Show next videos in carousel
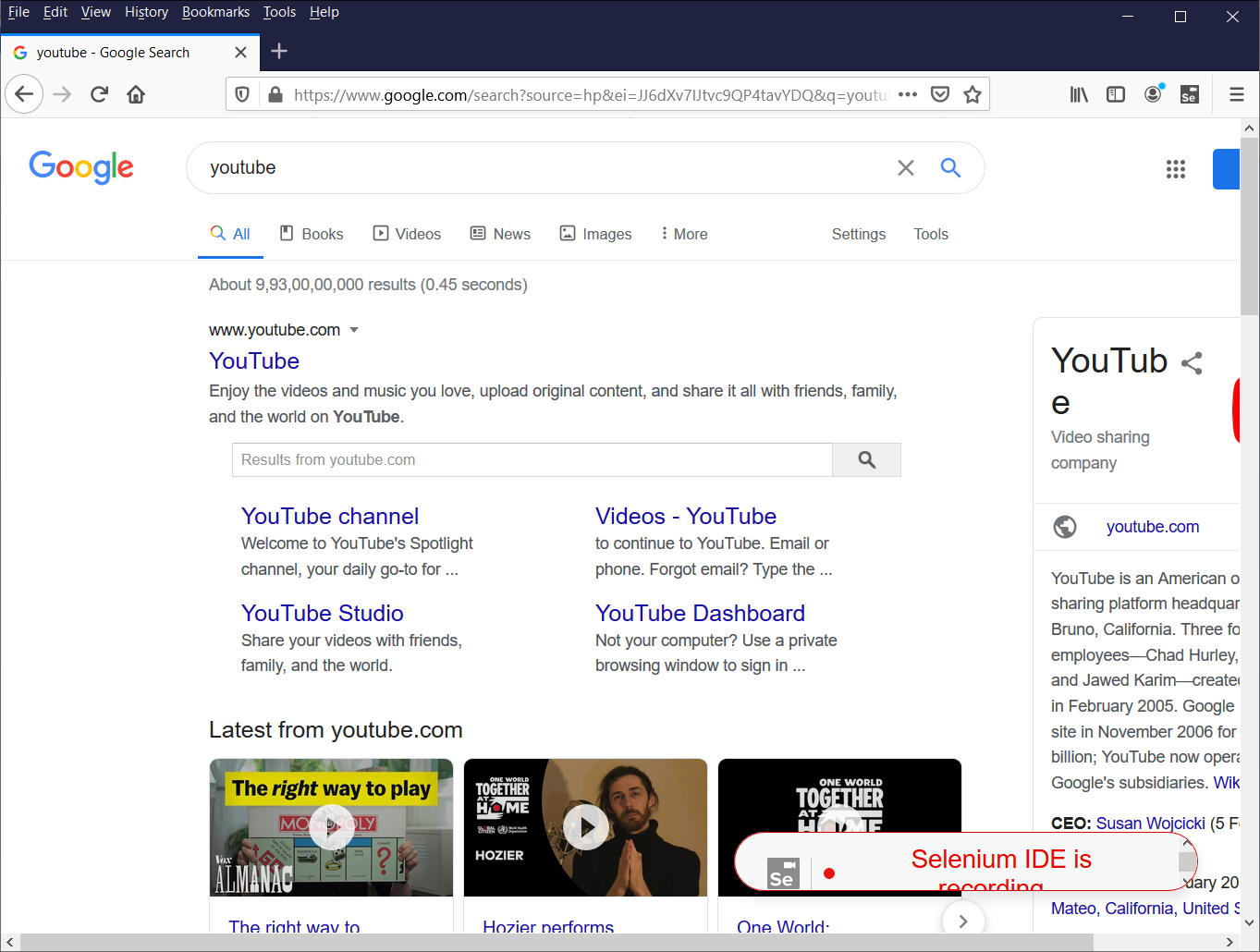Screen dimensions: 1260x952 click(x=962, y=921)
